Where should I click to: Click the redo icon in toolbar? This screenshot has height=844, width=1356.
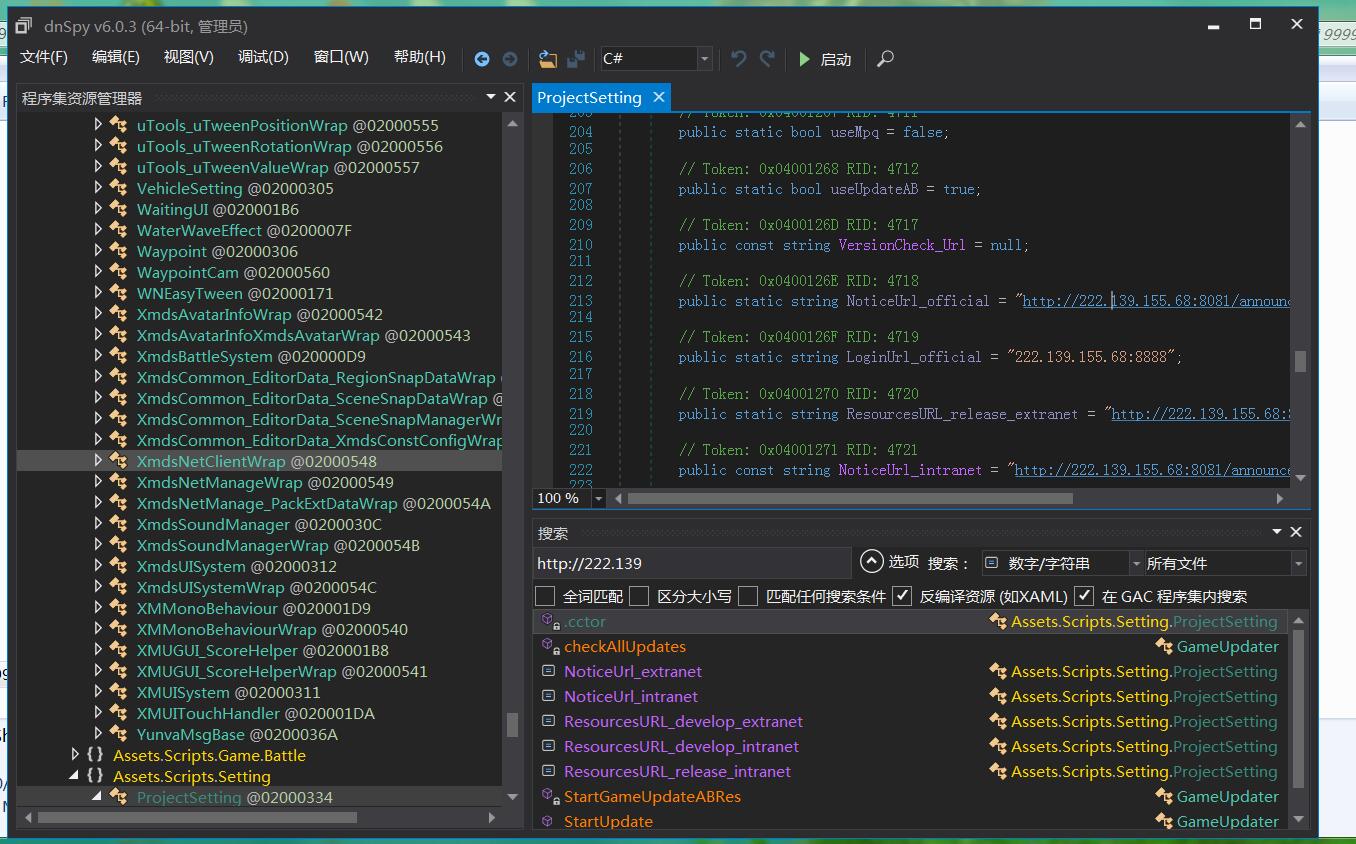click(767, 59)
